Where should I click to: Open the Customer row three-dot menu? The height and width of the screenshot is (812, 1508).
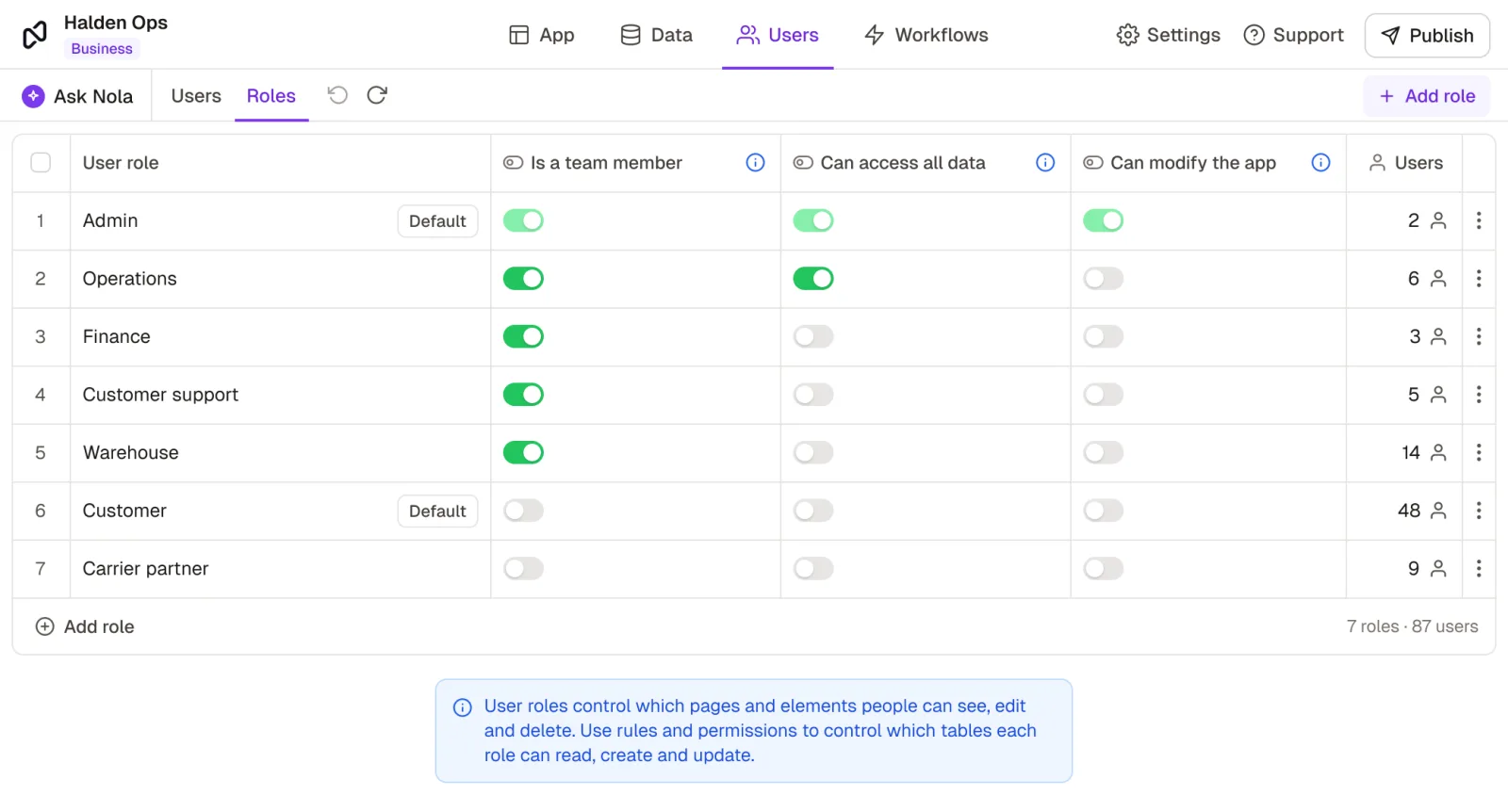pos(1479,511)
